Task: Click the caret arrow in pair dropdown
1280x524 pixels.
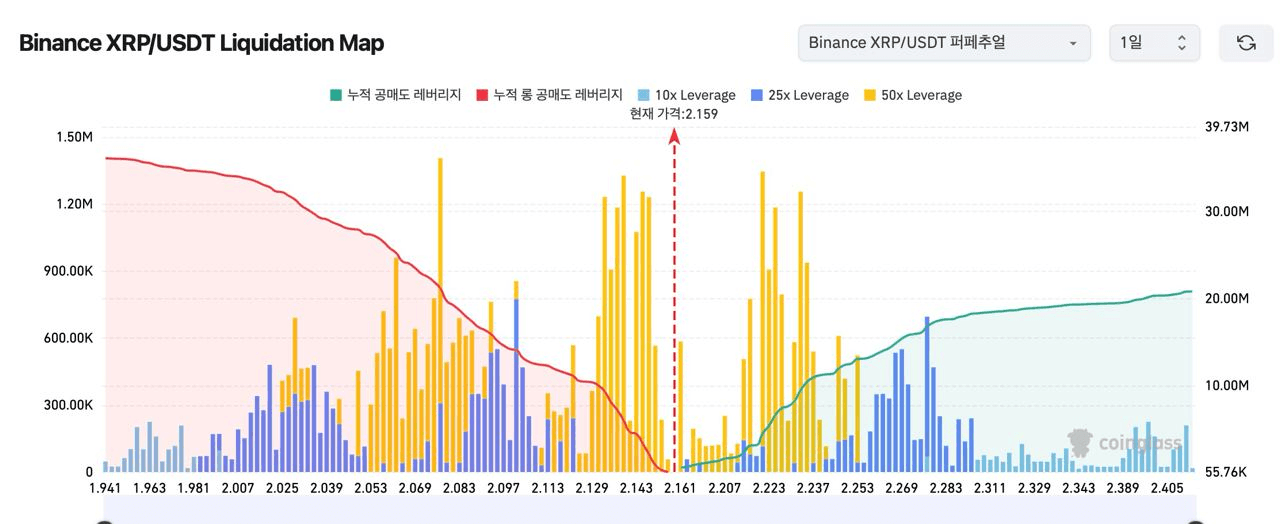Action: point(1073,44)
